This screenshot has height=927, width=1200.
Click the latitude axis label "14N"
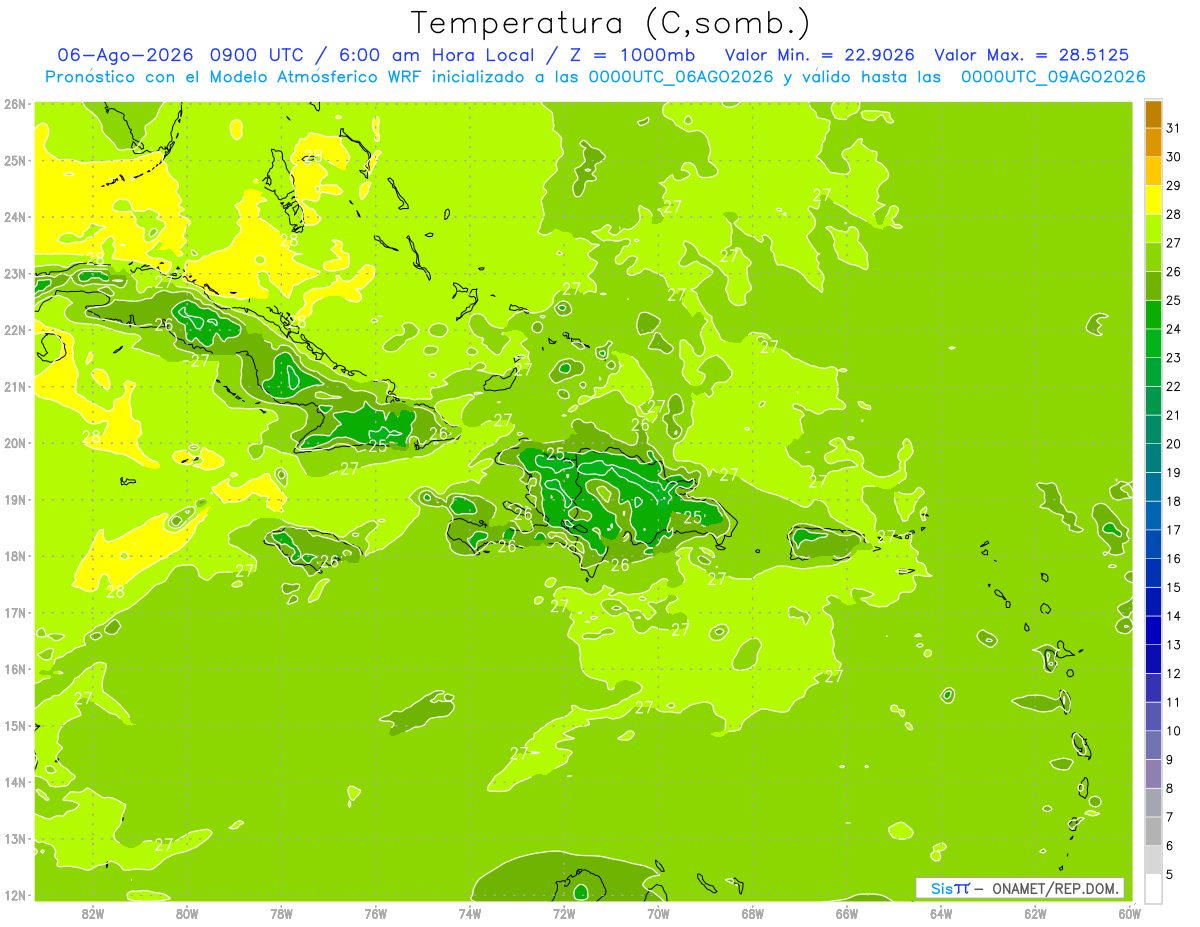pyautogui.click(x=15, y=782)
